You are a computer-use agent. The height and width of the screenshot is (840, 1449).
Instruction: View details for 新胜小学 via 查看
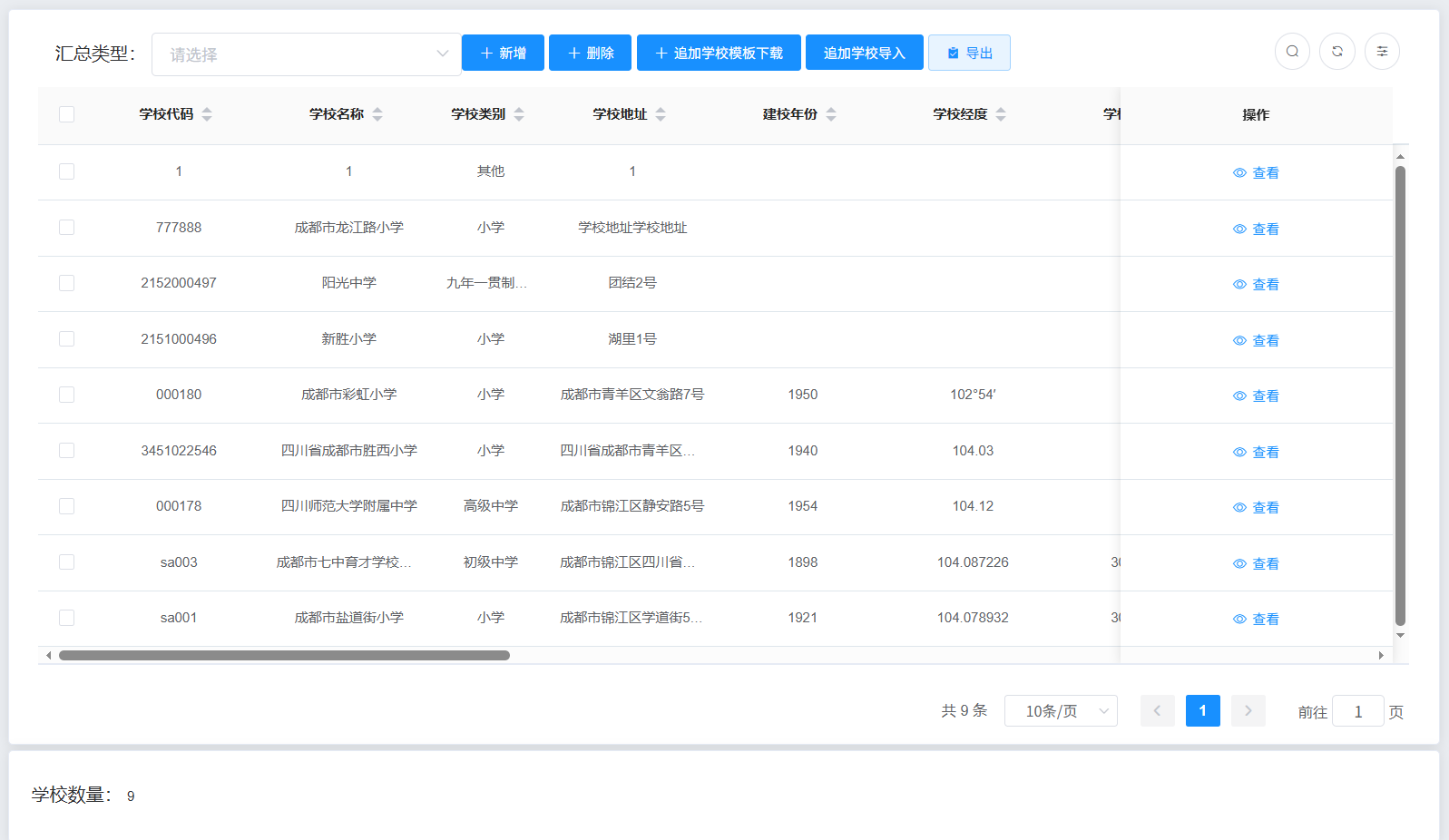[1256, 340]
